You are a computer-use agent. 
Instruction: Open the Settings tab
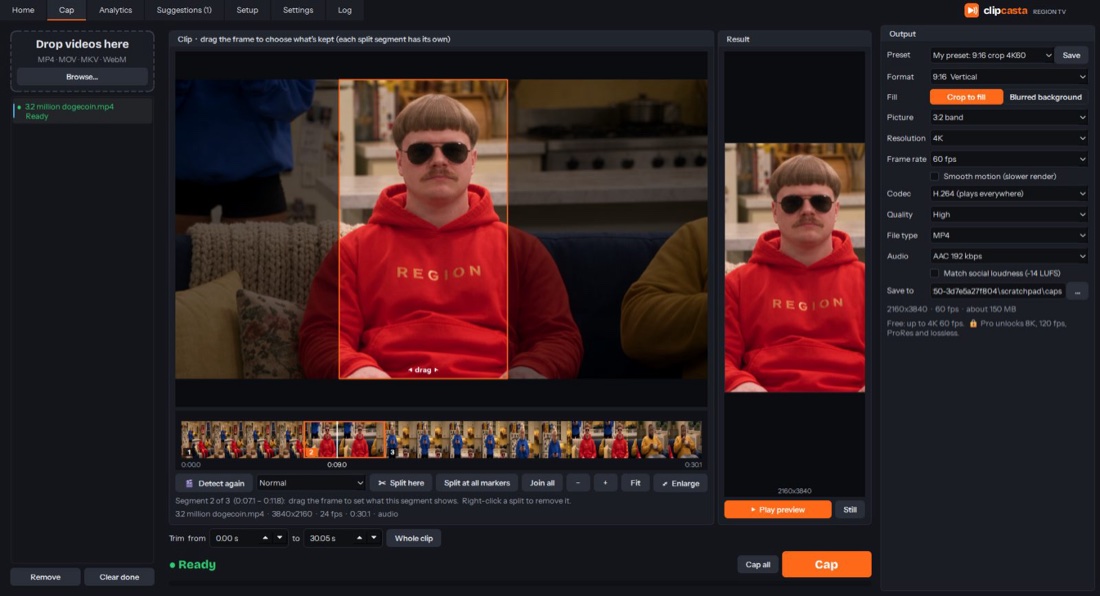point(298,10)
